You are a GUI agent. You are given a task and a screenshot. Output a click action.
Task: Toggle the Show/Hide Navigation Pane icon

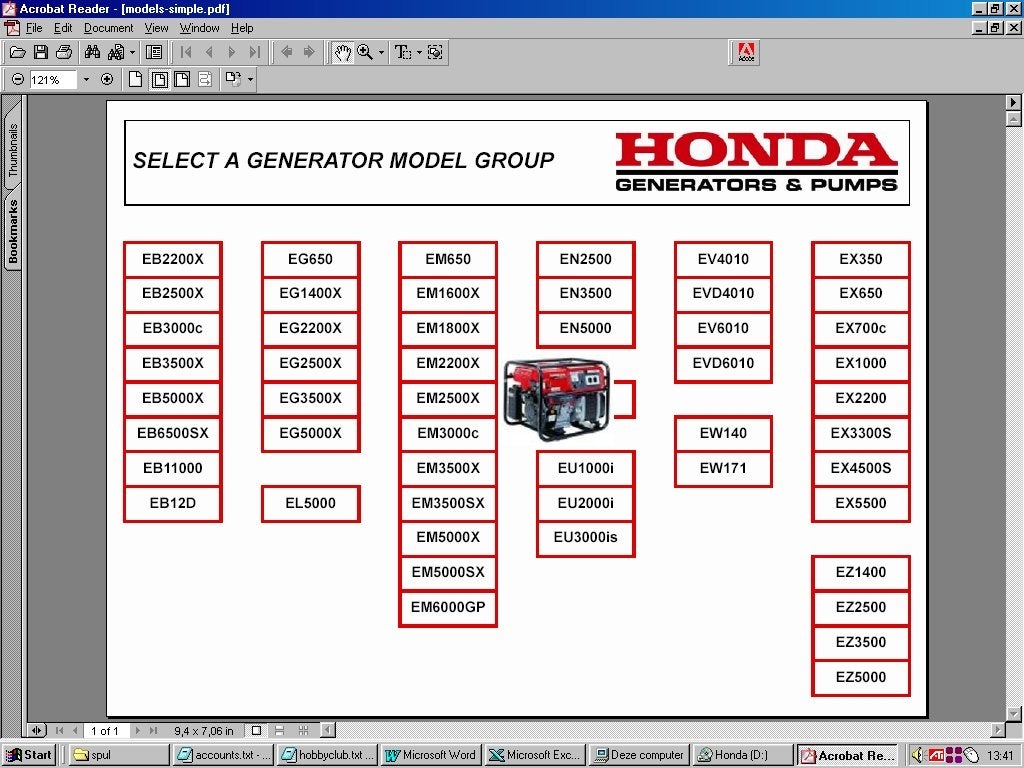(154, 52)
